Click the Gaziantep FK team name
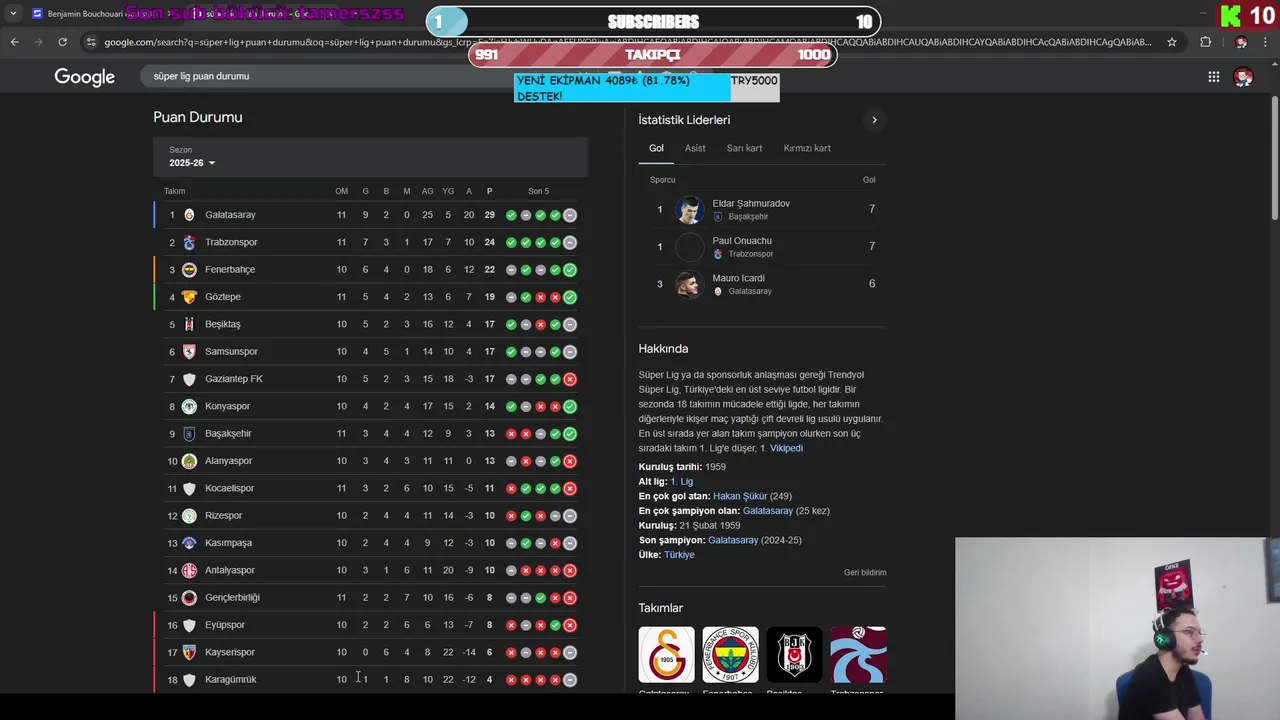 click(234, 379)
